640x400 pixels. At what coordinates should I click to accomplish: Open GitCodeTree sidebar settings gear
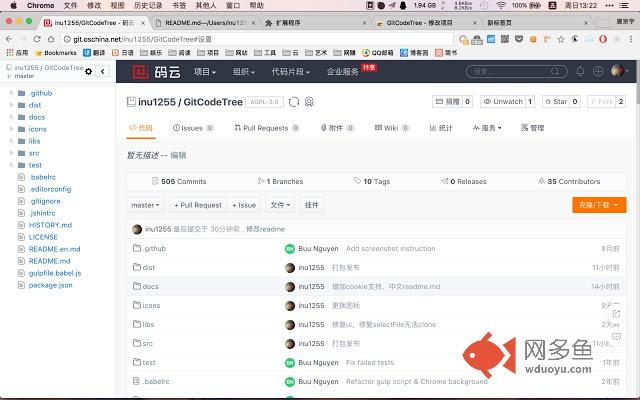click(x=89, y=71)
